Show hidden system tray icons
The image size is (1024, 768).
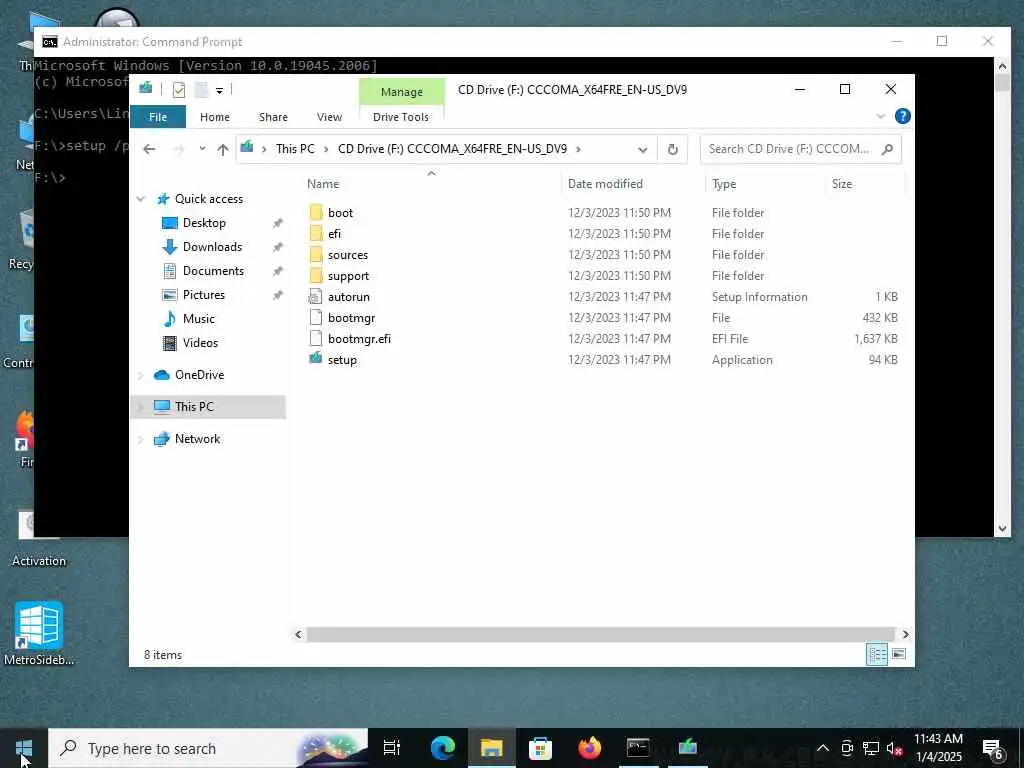(823, 748)
